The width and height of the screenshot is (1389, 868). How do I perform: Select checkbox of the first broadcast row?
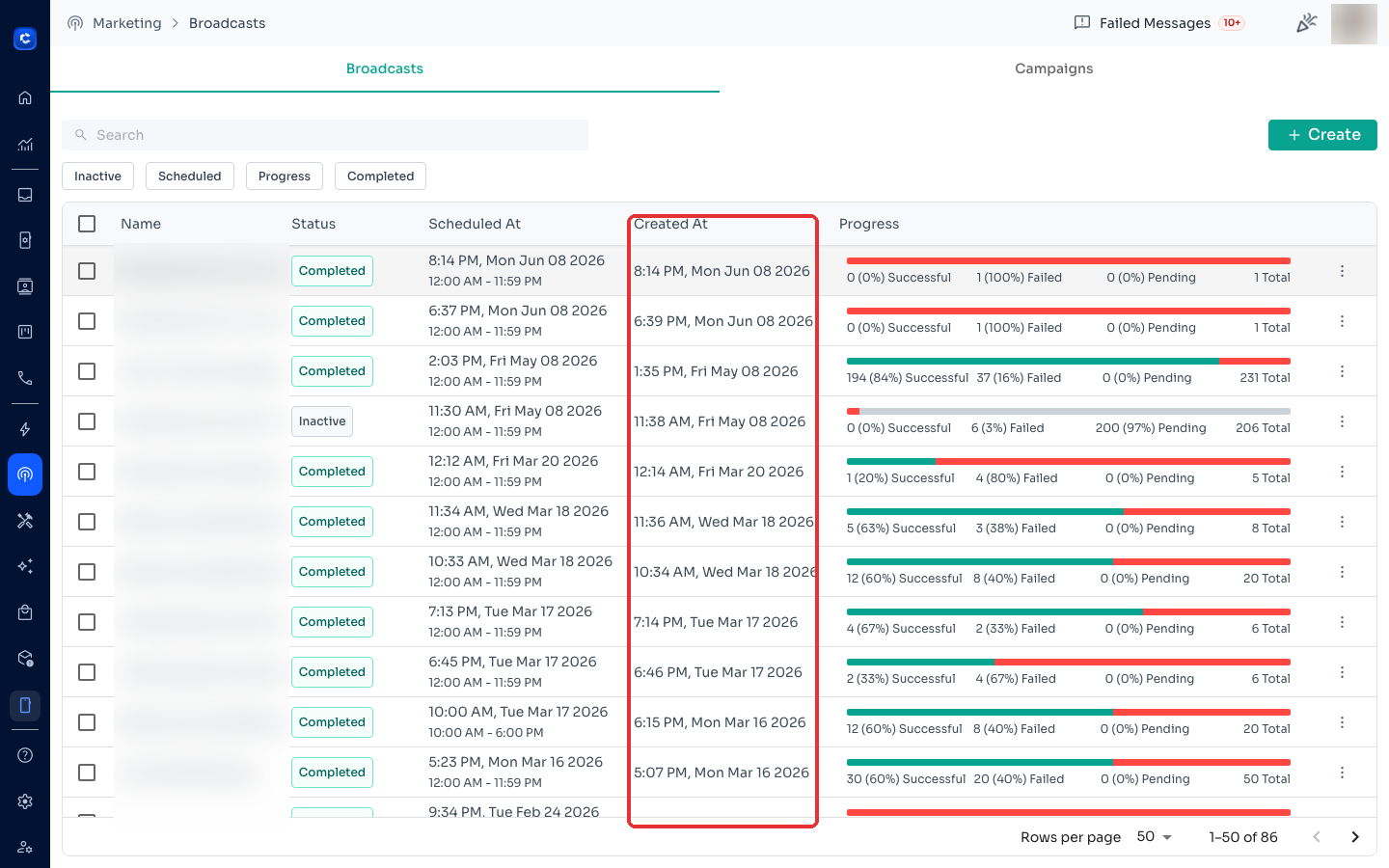[x=87, y=271]
